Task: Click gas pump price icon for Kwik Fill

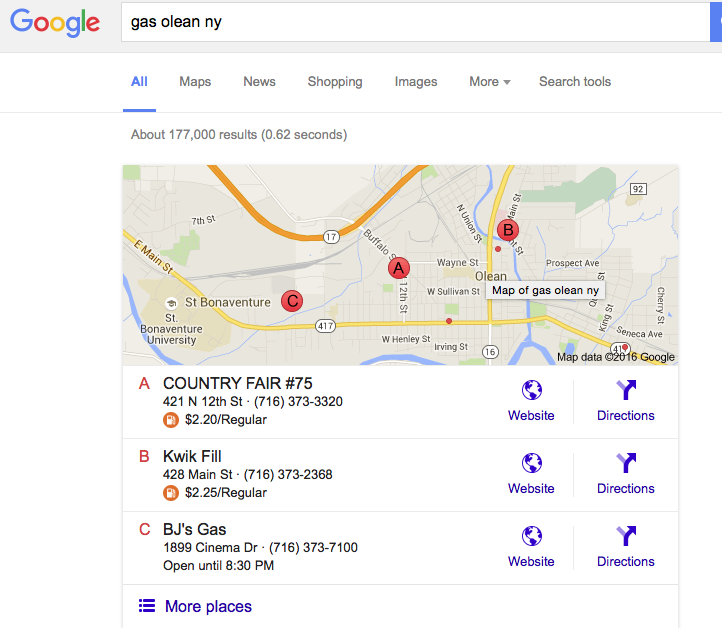Action: [x=171, y=493]
